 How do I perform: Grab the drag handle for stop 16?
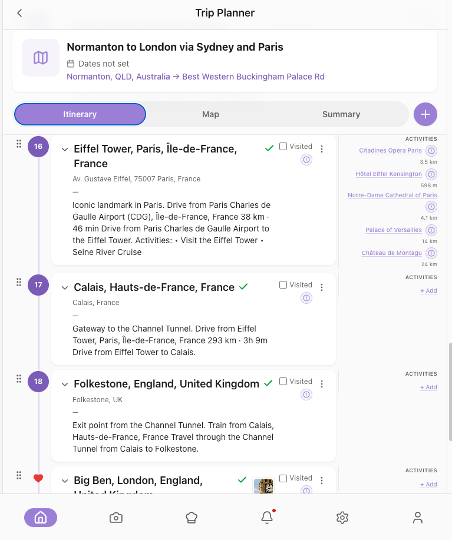coord(19,144)
